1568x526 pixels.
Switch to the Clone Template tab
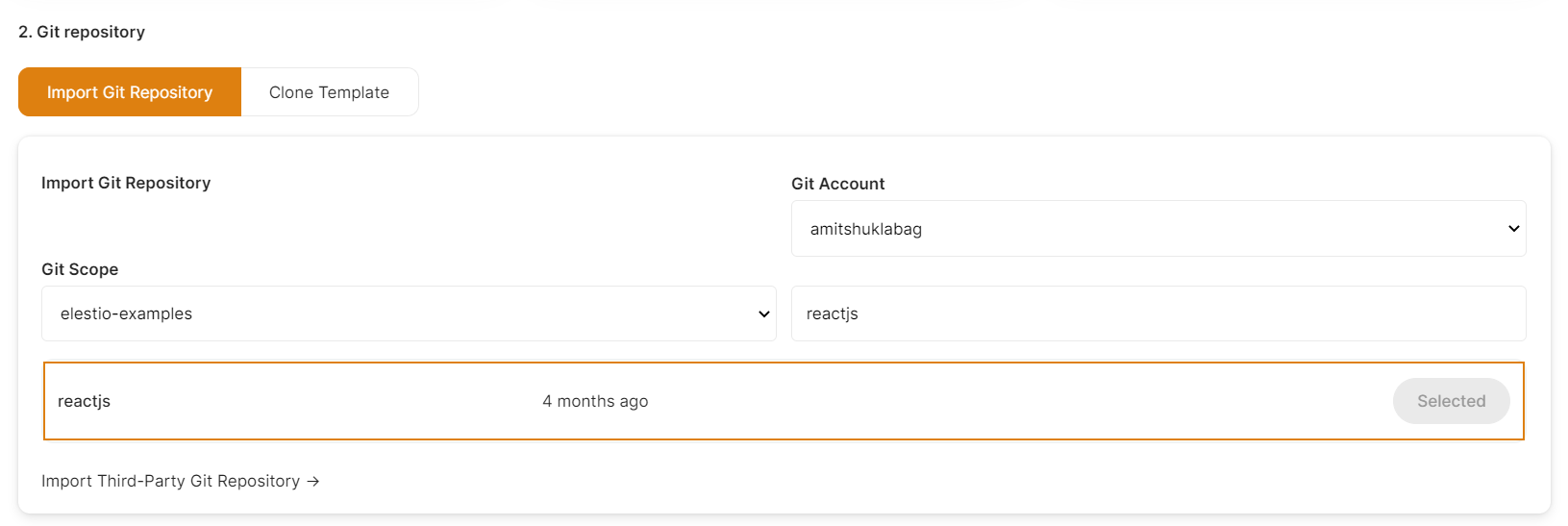pyautogui.click(x=329, y=92)
